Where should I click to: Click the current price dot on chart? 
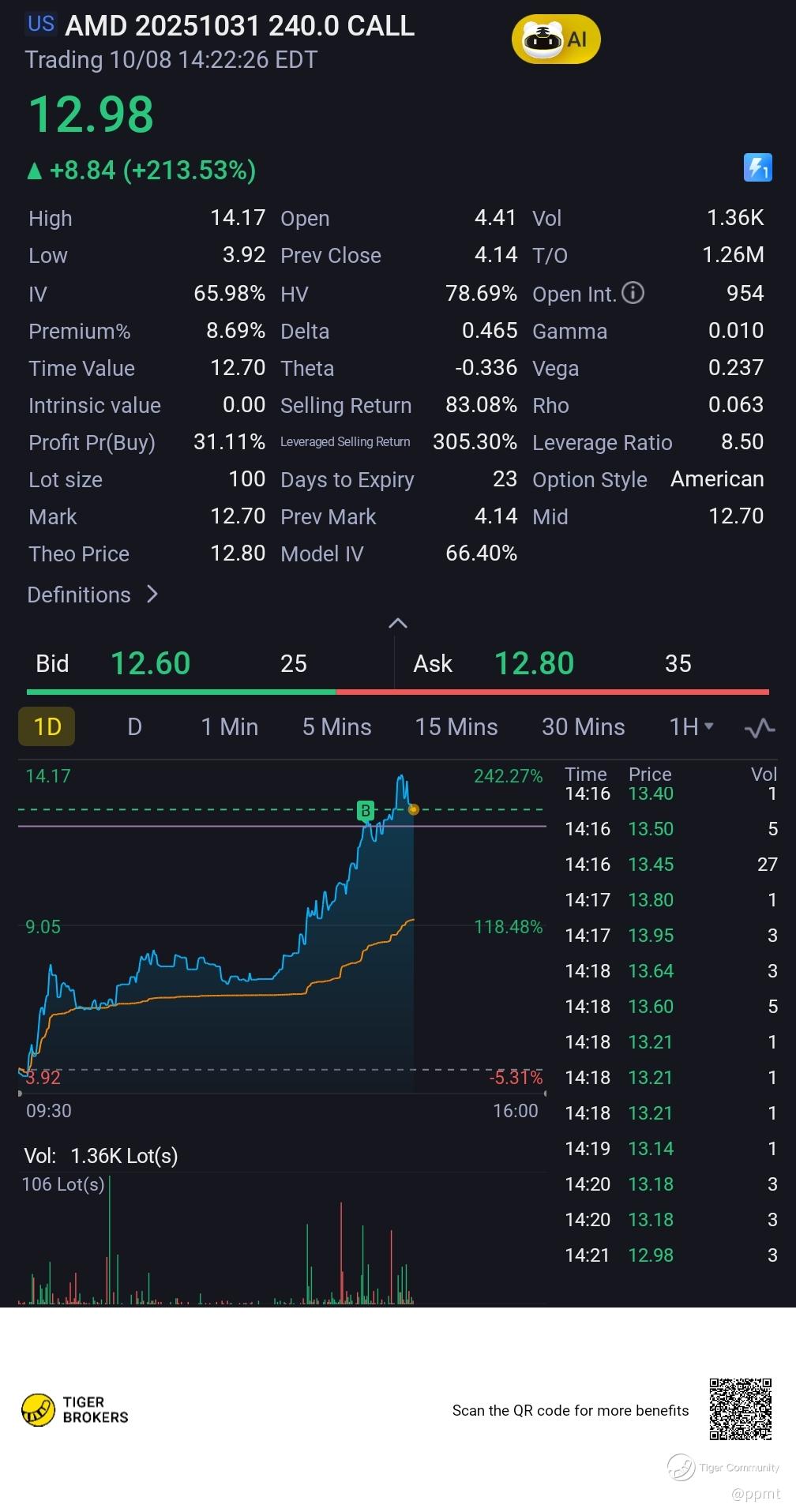(x=413, y=809)
